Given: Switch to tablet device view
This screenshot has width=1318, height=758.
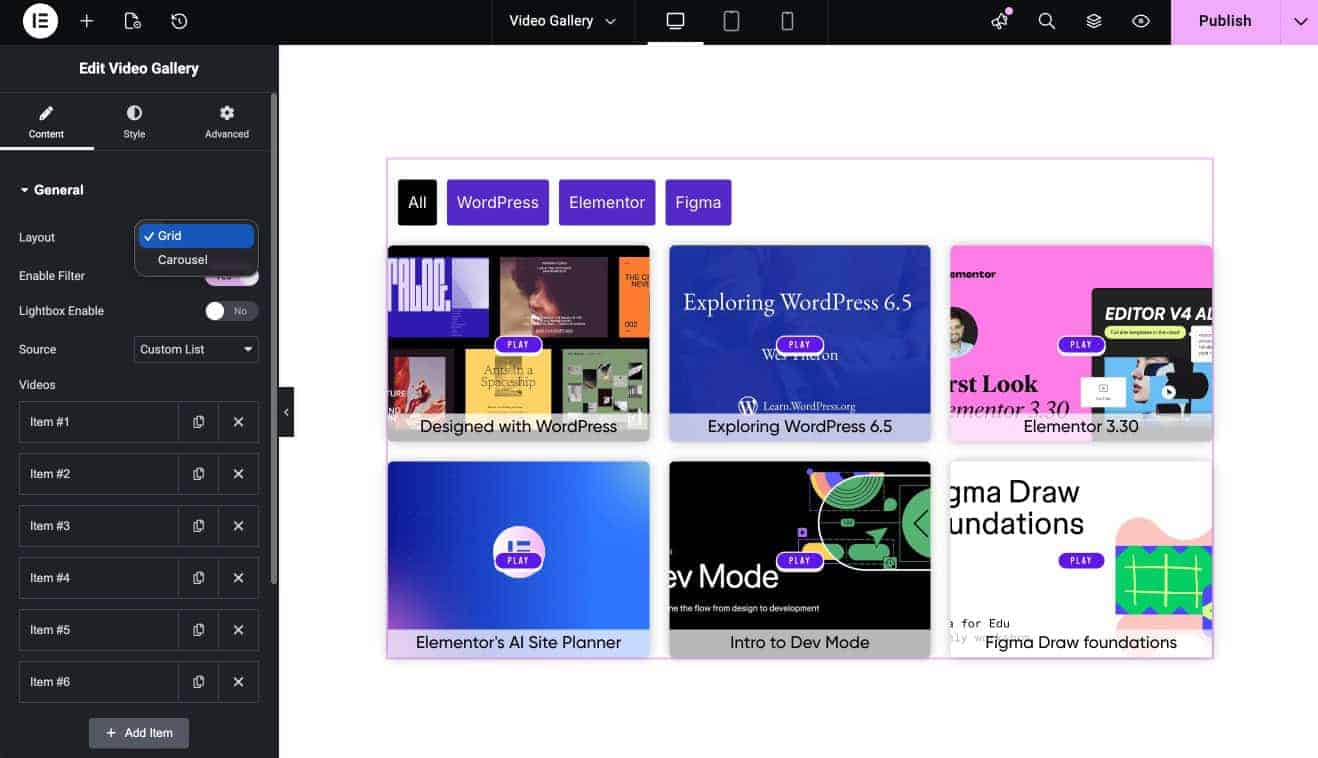Looking at the screenshot, I should pos(731,21).
